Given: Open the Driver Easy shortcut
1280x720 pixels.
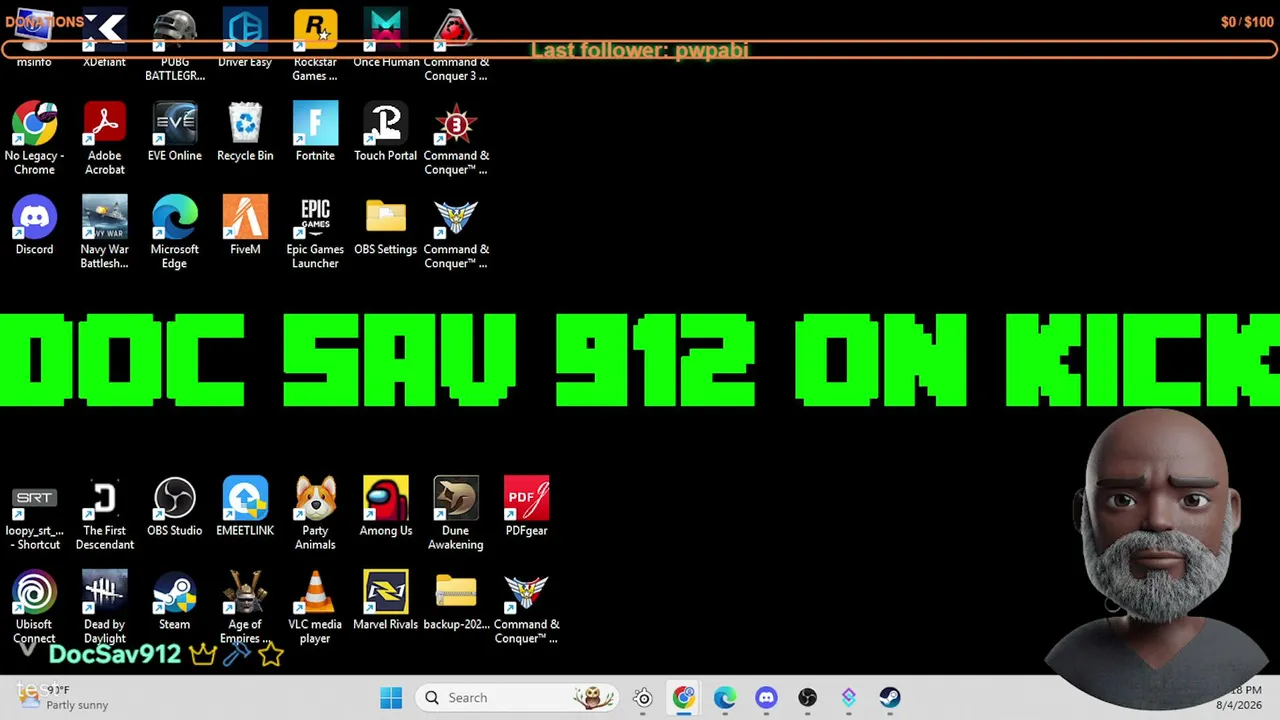Looking at the screenshot, I should click(x=245, y=40).
